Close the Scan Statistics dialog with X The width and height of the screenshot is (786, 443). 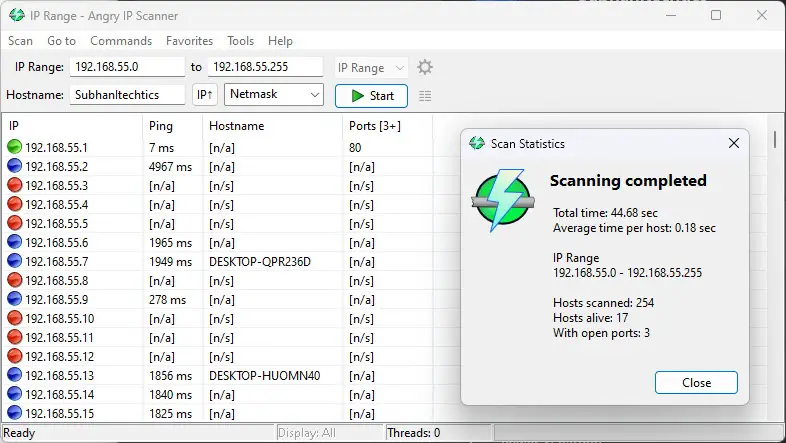pyautogui.click(x=734, y=143)
